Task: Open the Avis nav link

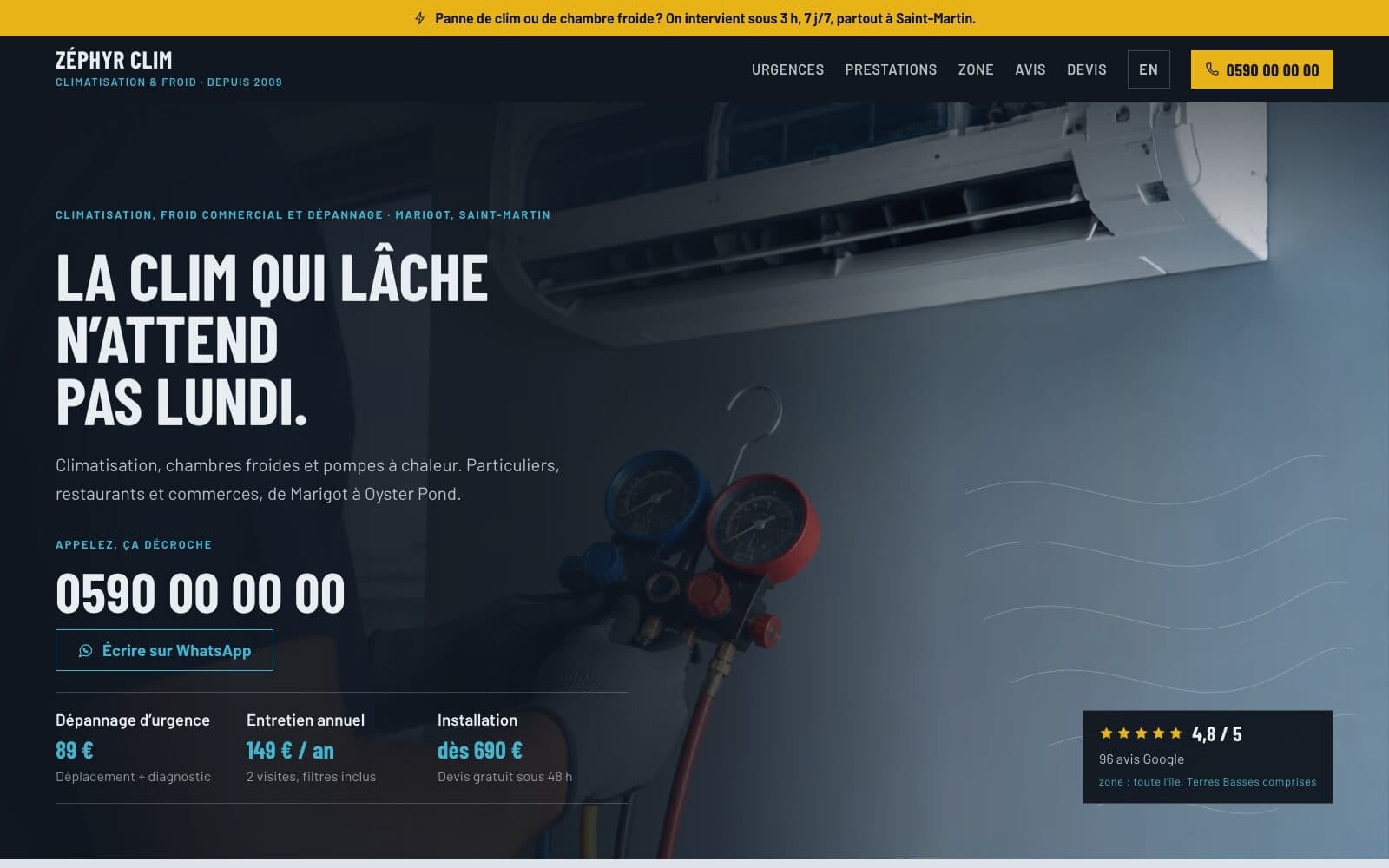Action: pos(1030,69)
